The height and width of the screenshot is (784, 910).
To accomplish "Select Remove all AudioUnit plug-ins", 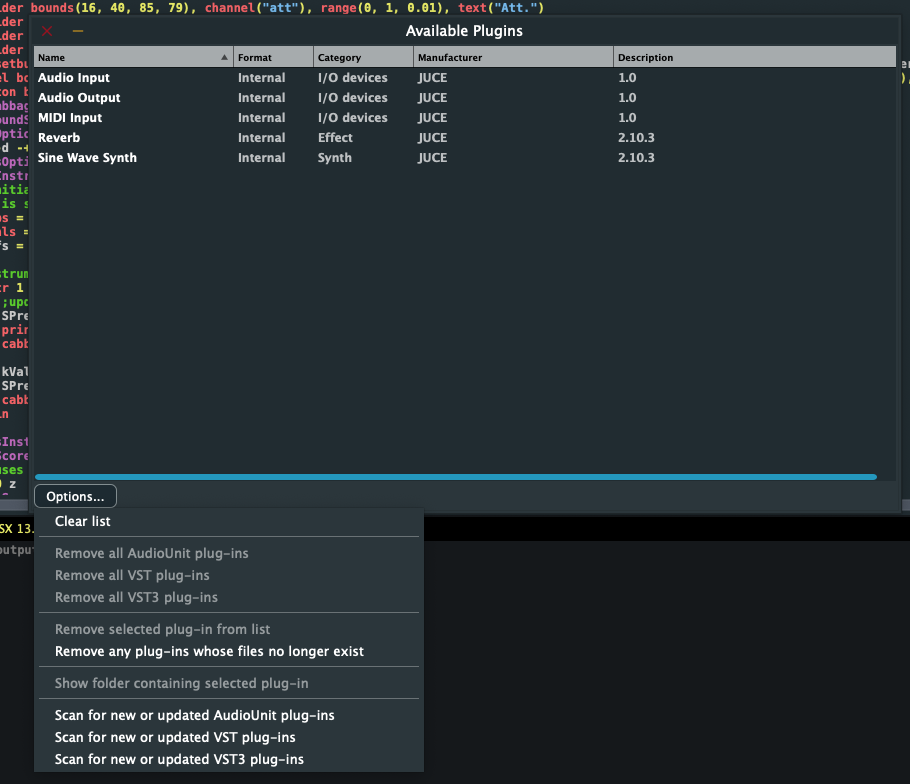I will click(229, 553).
